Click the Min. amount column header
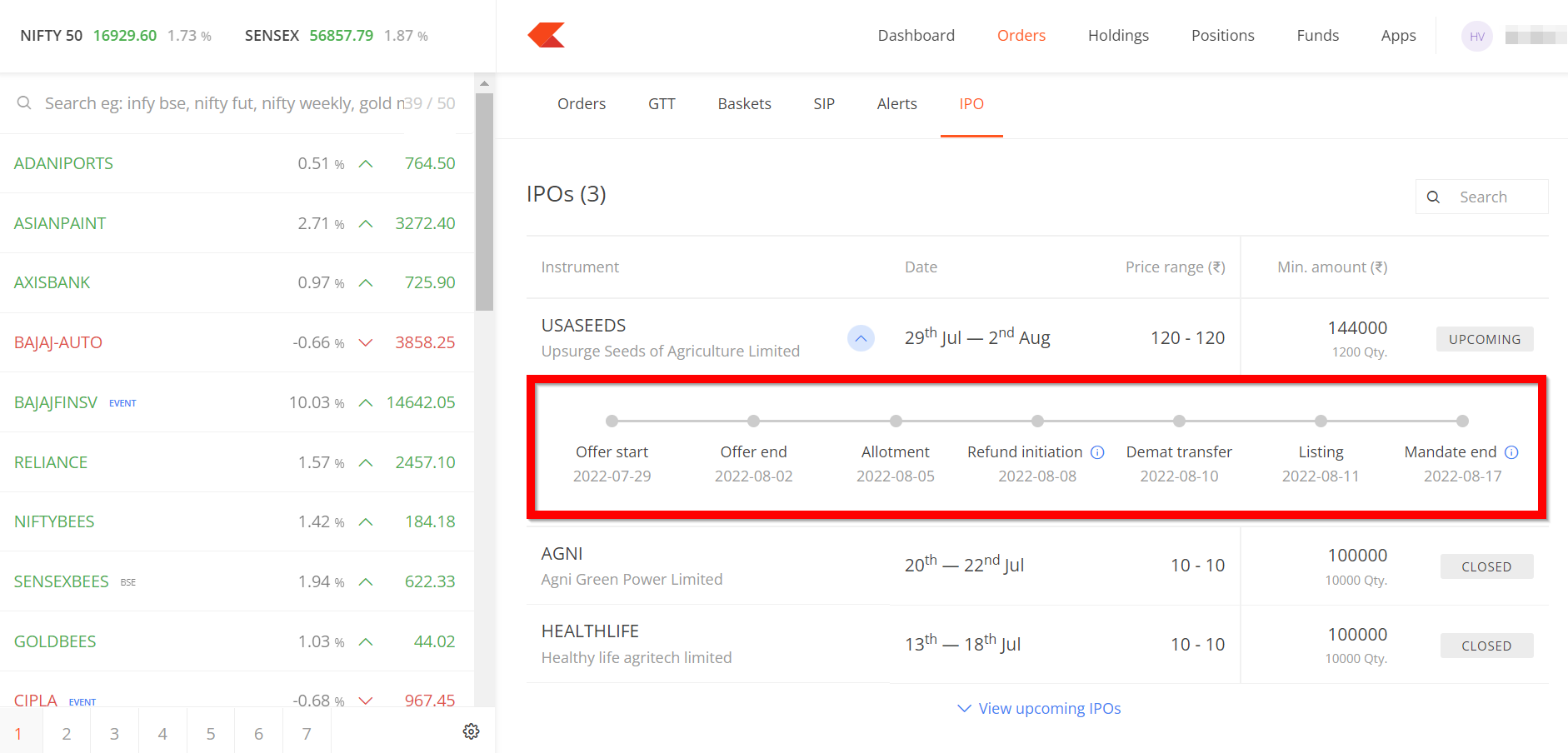The image size is (1568, 753). [1332, 267]
